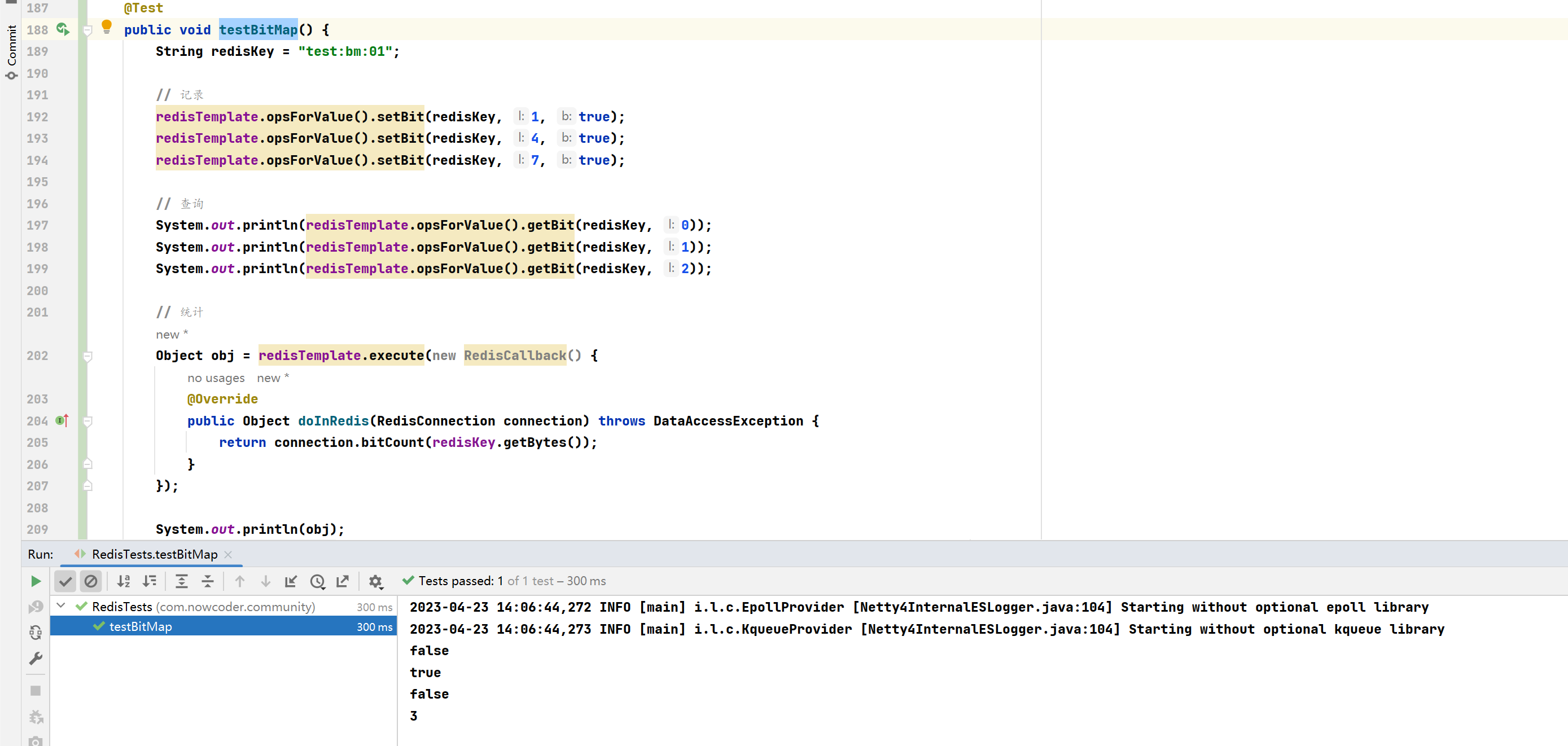Screen dimensions: 1568x746
Task: Click Import Tests from File icon
Action: coord(291,581)
